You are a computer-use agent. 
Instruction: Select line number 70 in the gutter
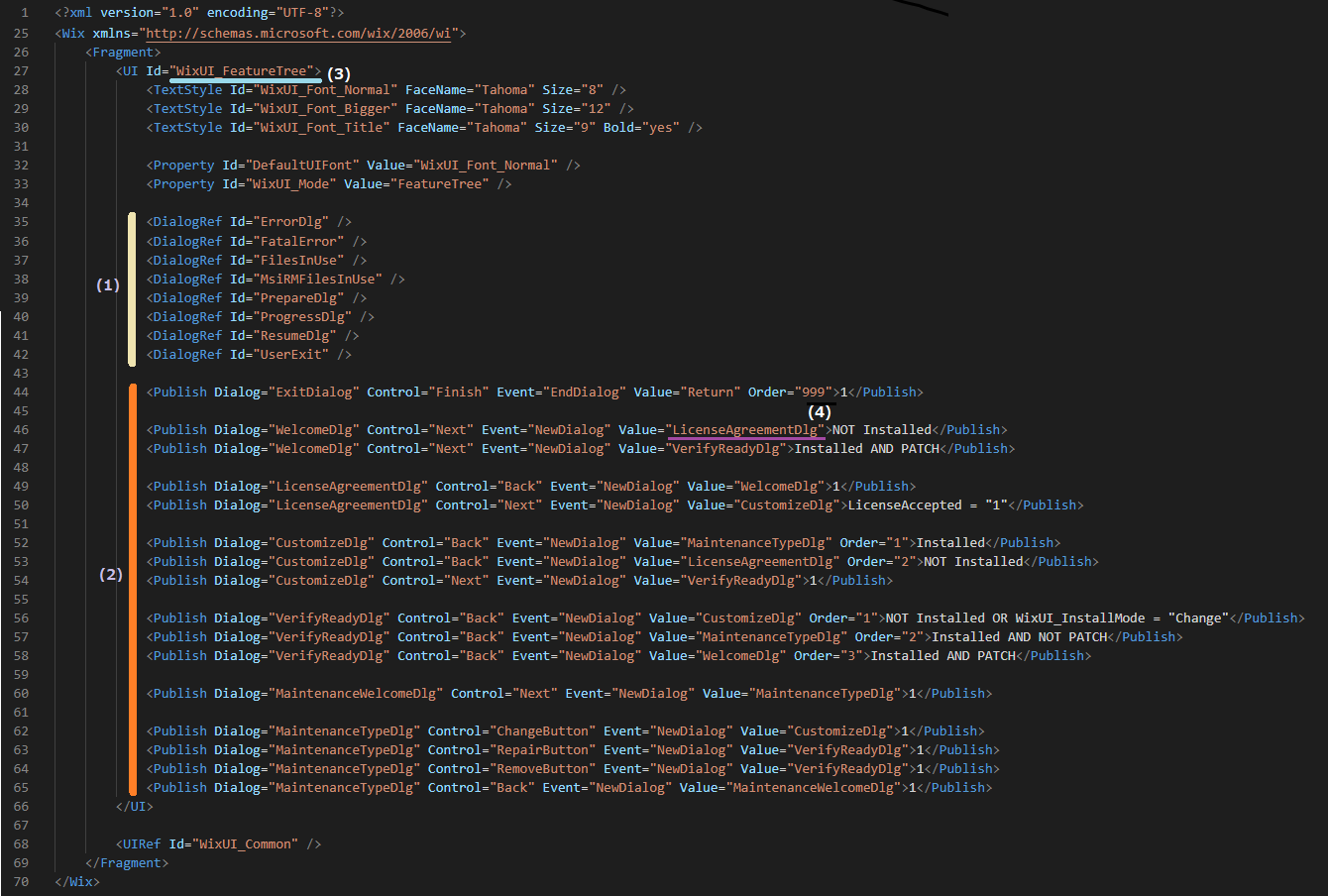[x=21, y=882]
